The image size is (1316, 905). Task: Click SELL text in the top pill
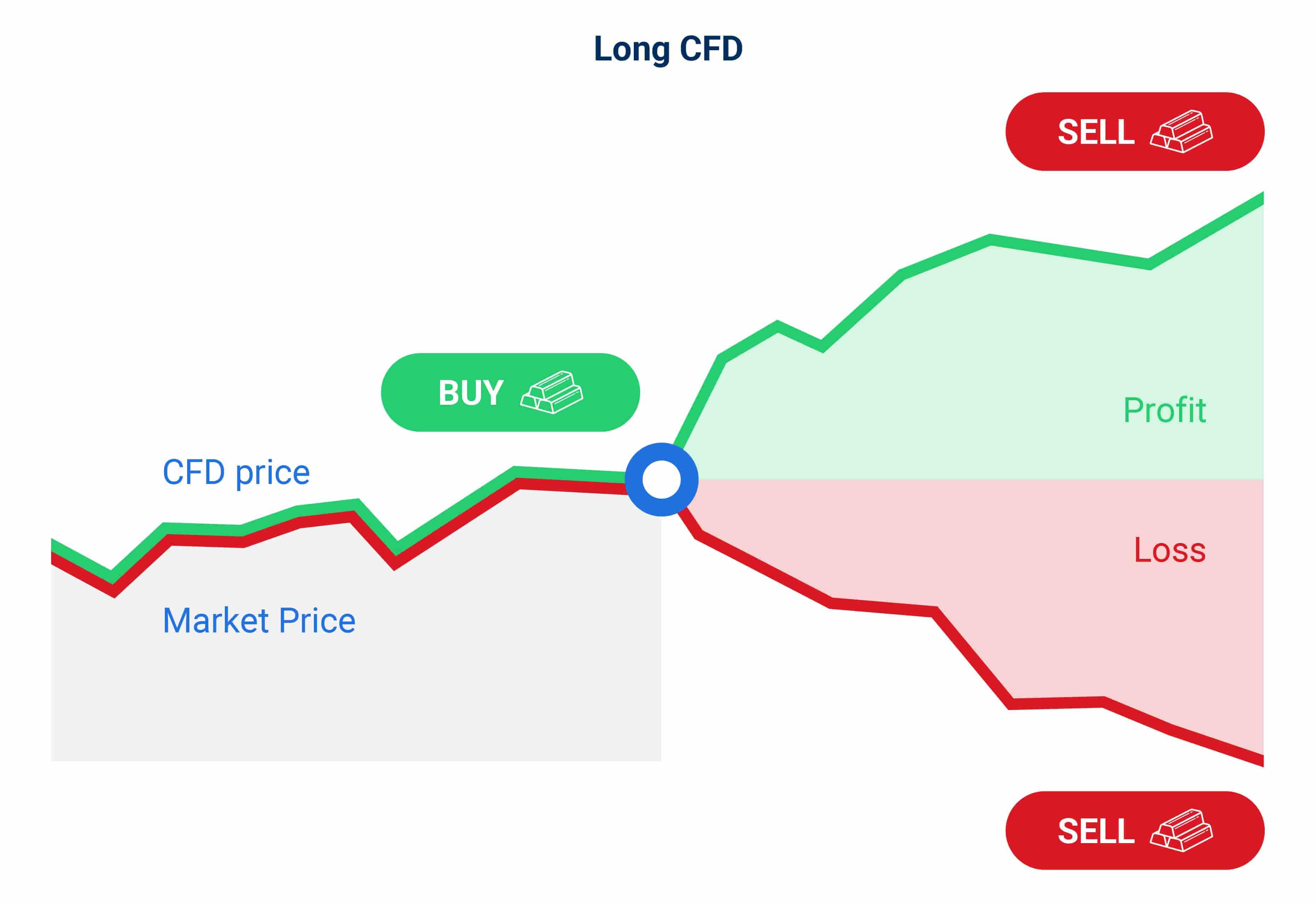click(x=1096, y=132)
